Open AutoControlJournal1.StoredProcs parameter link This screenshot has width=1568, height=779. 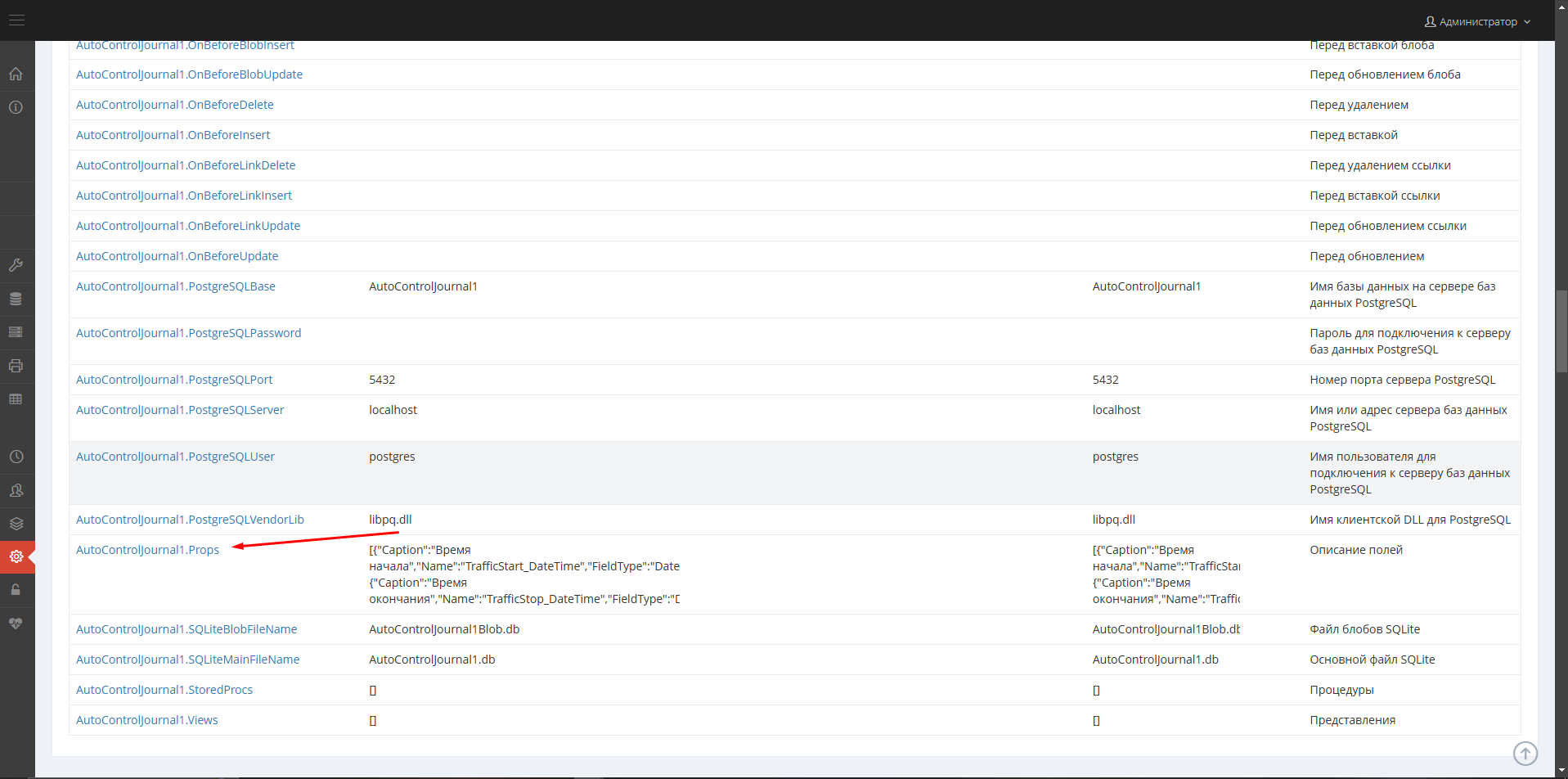coord(164,690)
